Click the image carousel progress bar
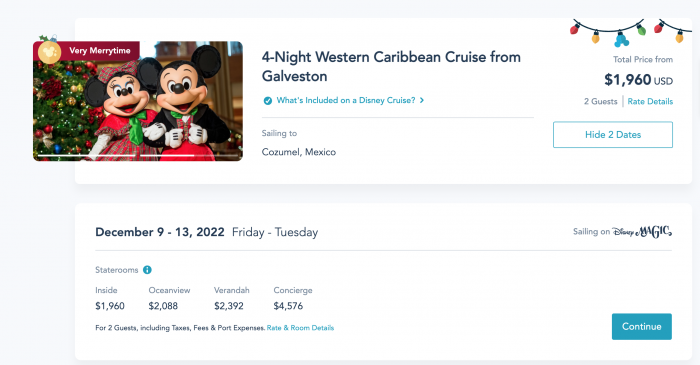Viewport: 700px width, 365px height. pyautogui.click(x=138, y=155)
